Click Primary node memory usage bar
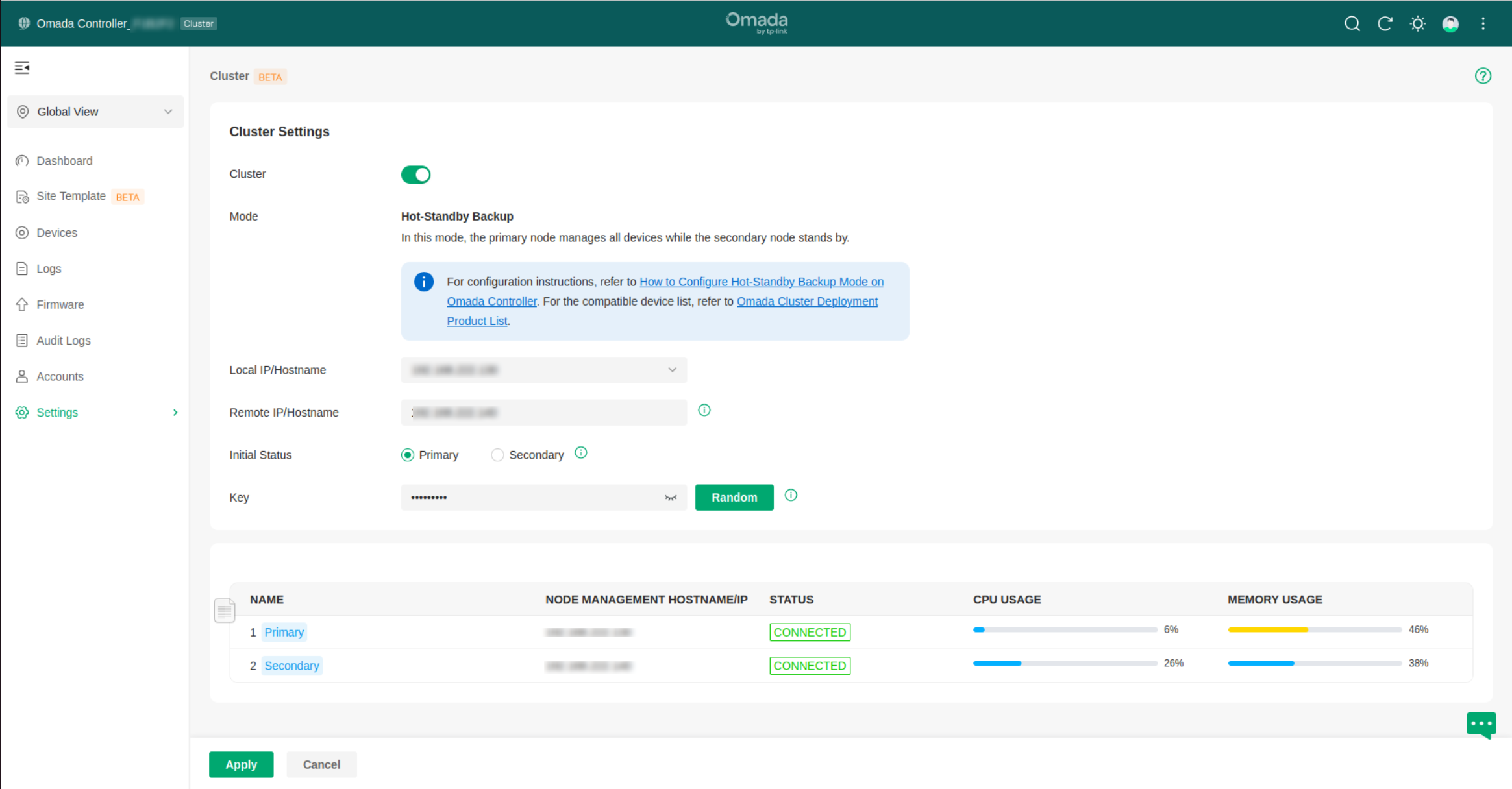1512x789 pixels. 1315,630
